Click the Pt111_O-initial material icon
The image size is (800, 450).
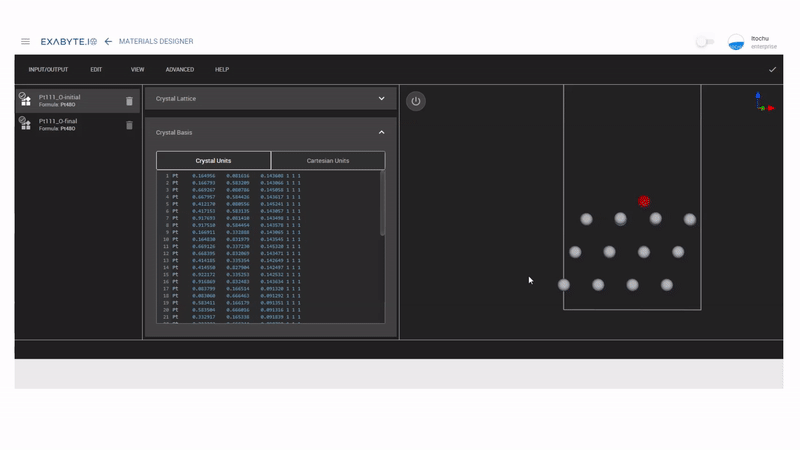[25, 99]
